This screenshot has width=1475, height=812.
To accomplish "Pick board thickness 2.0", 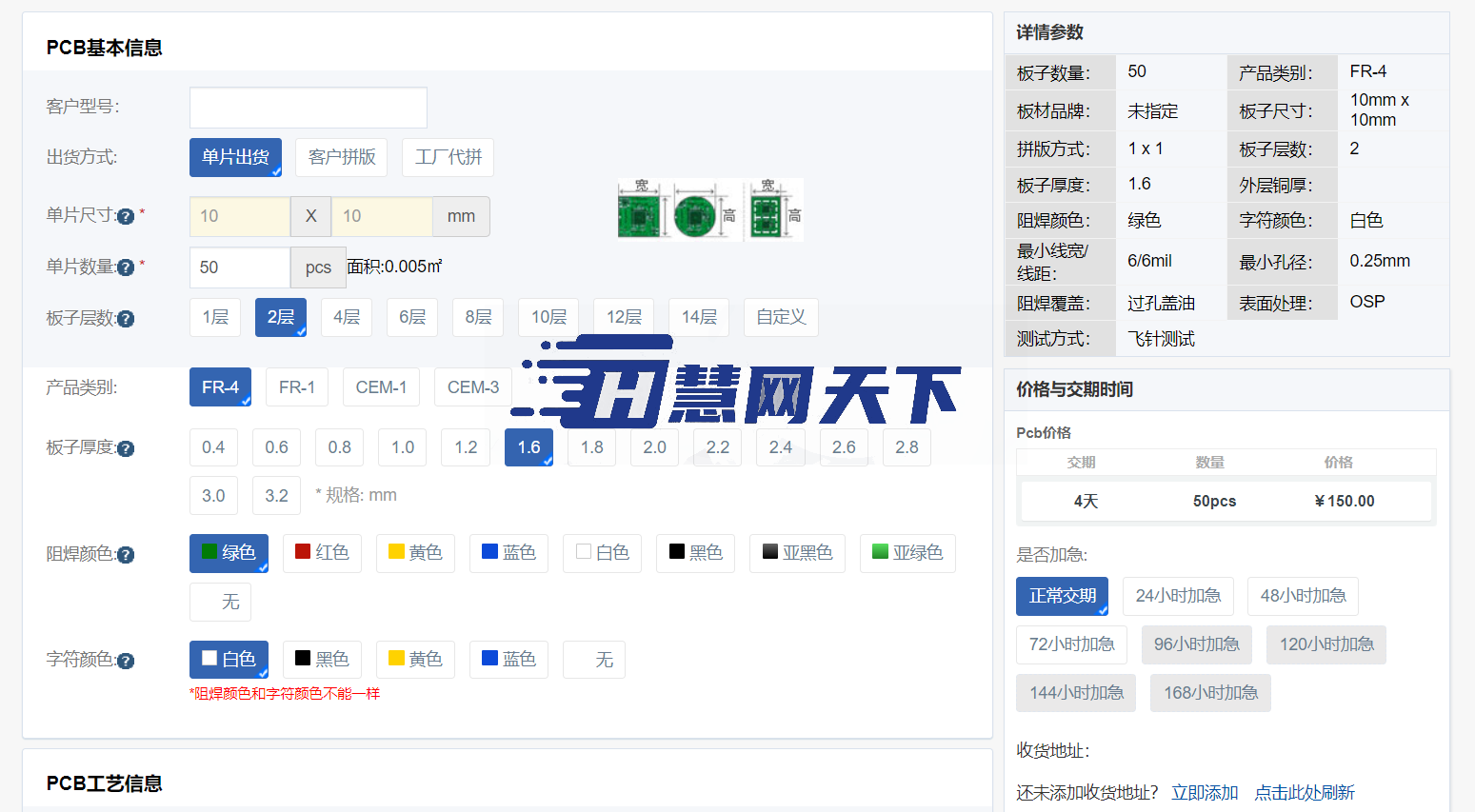I will click(654, 447).
